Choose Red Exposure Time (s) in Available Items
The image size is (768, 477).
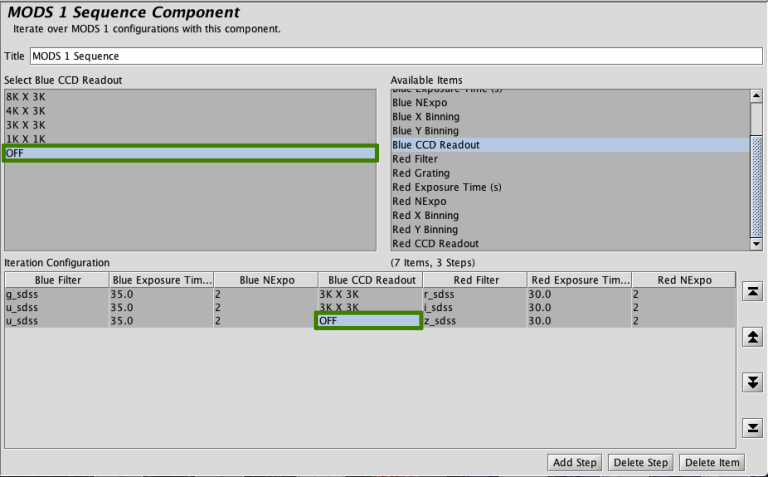[571, 187]
